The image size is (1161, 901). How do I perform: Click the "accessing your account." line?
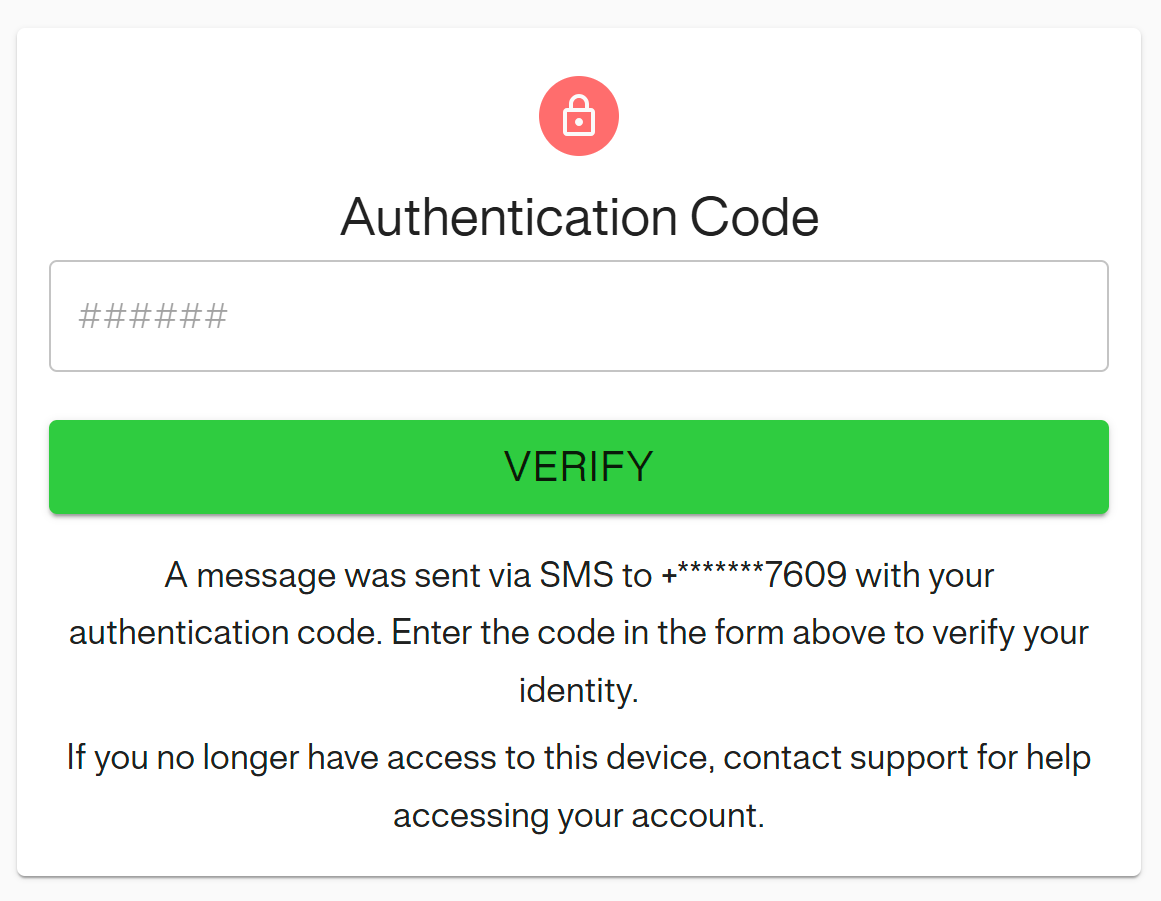click(x=578, y=815)
